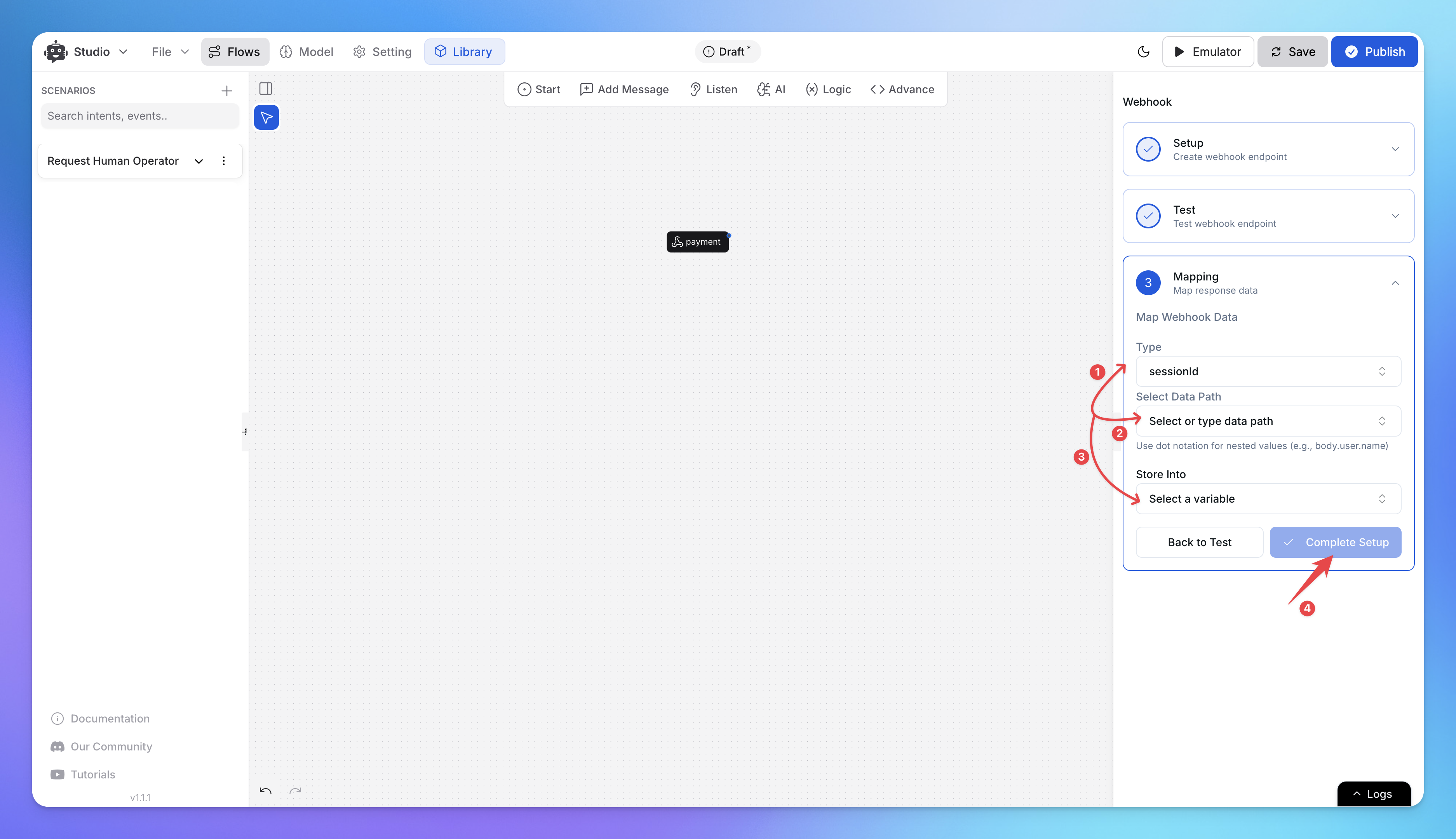1456x839 pixels.
Task: Open the File menu
Action: tap(170, 52)
